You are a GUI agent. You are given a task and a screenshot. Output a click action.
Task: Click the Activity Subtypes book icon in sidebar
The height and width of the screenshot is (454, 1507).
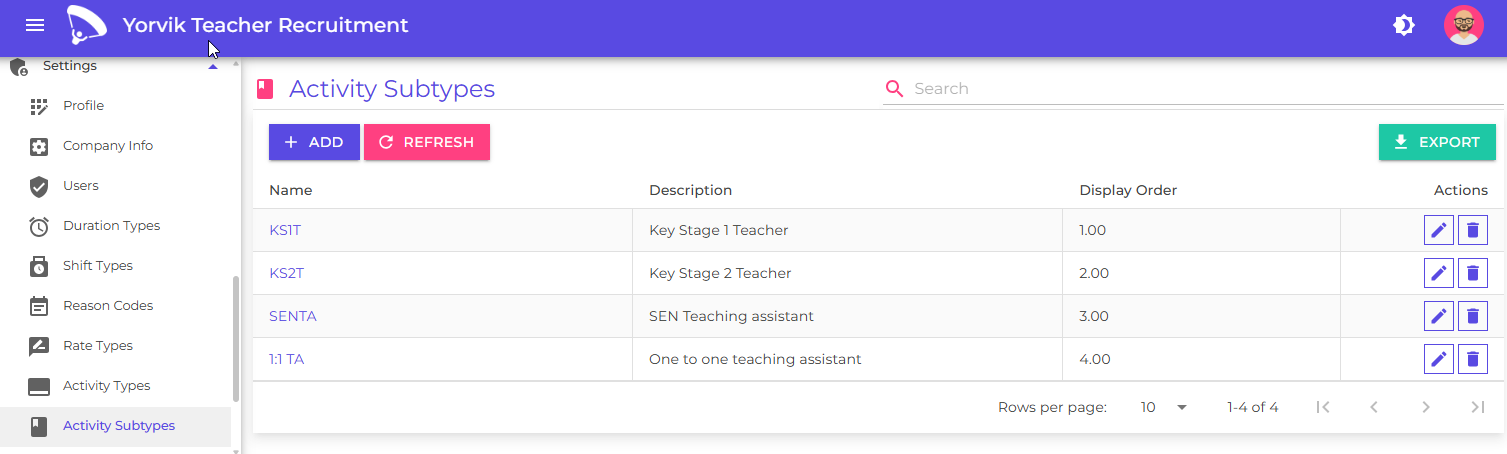point(39,427)
